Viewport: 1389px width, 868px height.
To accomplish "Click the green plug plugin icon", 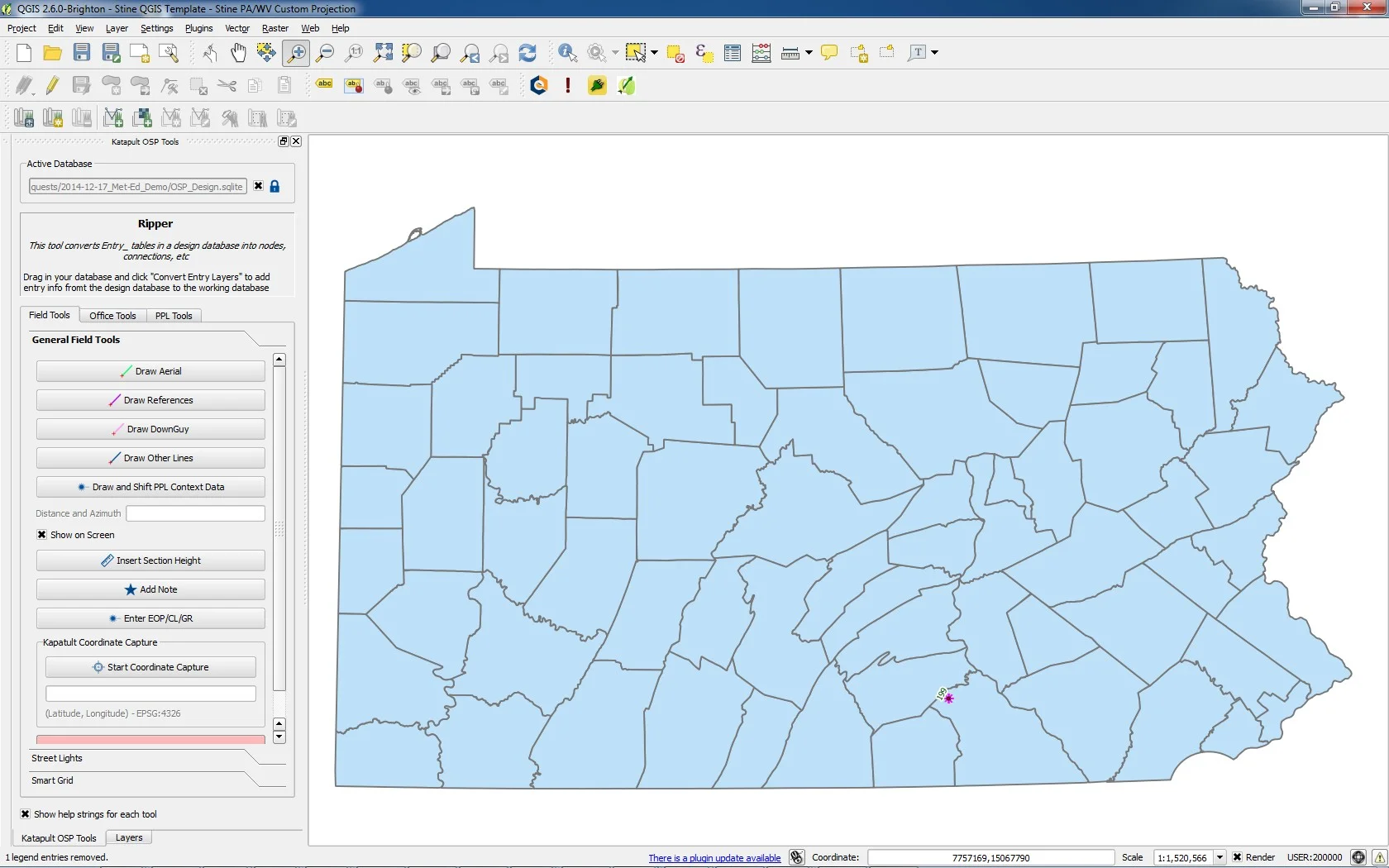I will coord(597,85).
